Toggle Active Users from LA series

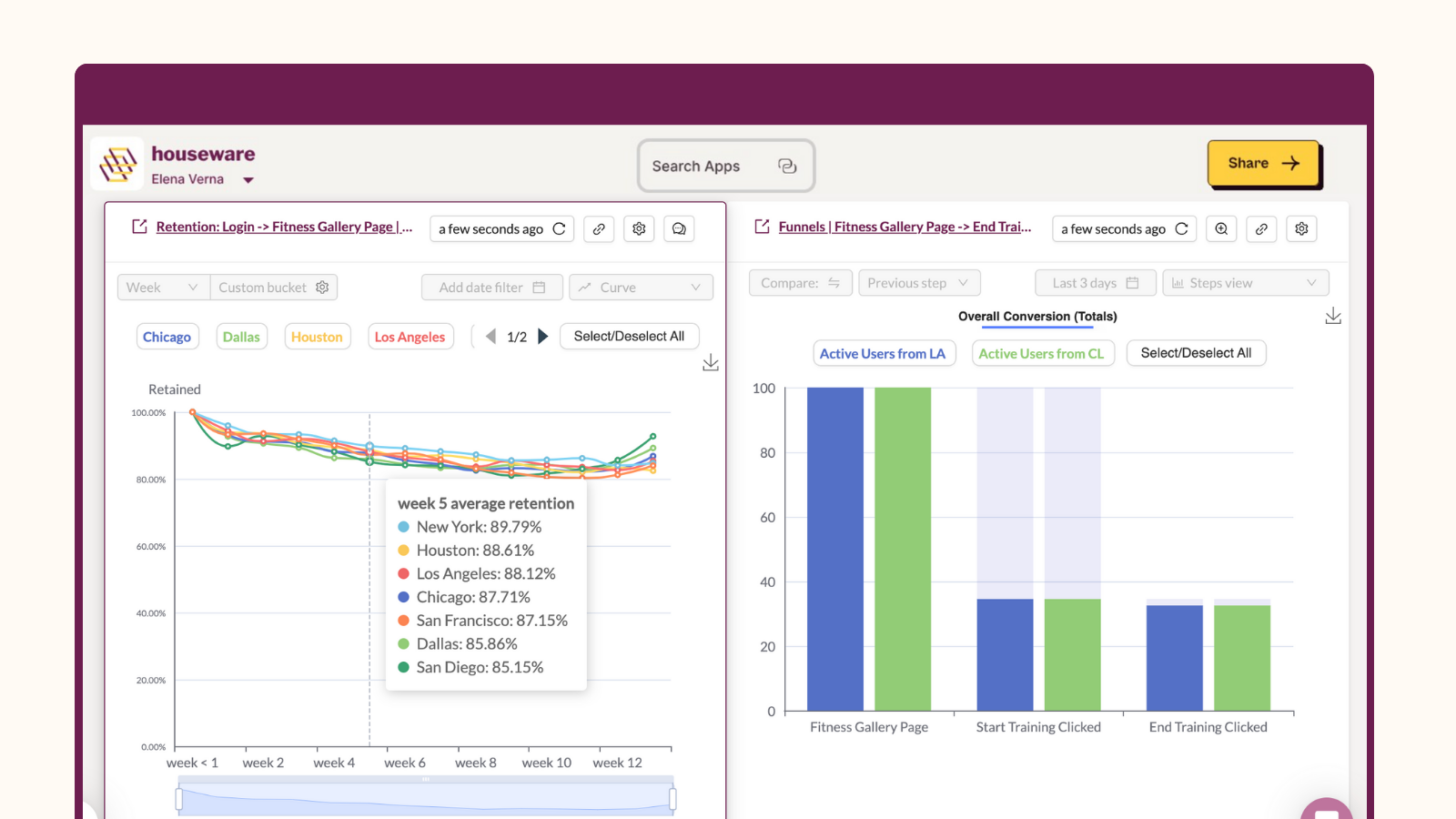click(x=884, y=353)
